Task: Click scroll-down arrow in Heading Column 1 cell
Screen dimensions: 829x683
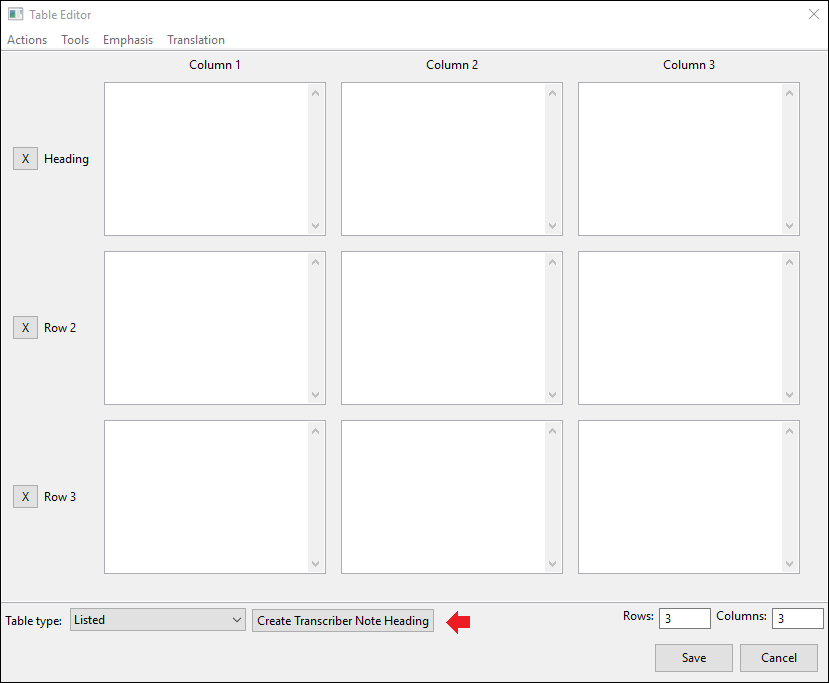Action: tap(316, 226)
